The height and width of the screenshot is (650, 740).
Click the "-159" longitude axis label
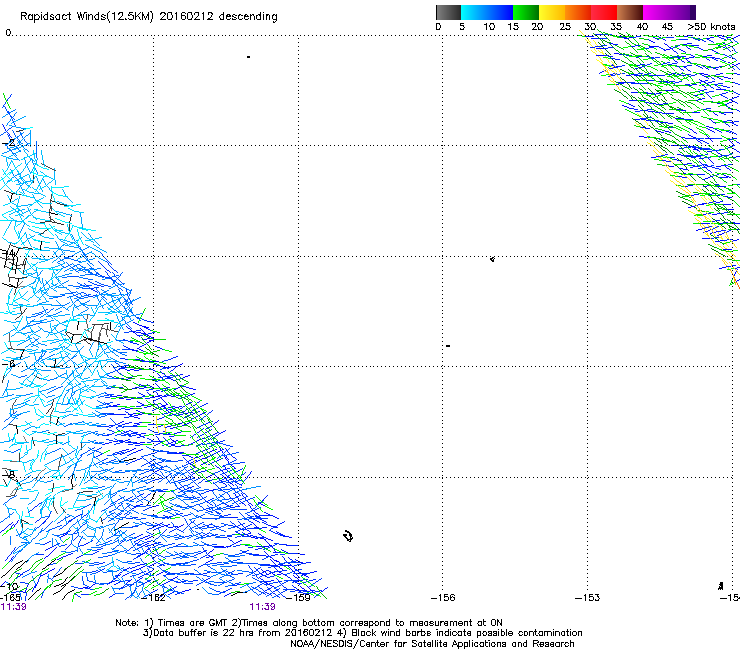[299, 598]
